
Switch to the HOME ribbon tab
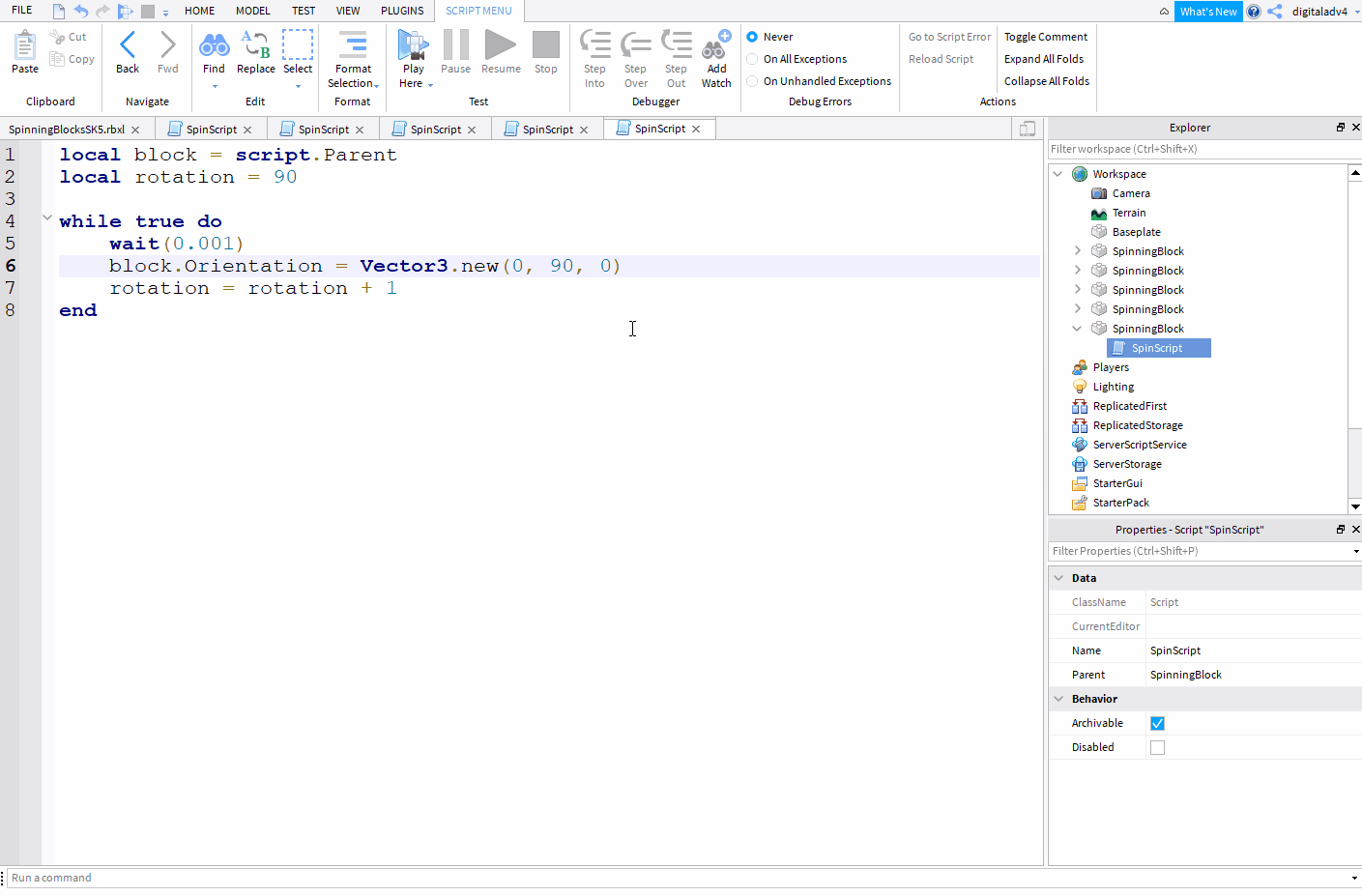(200, 11)
